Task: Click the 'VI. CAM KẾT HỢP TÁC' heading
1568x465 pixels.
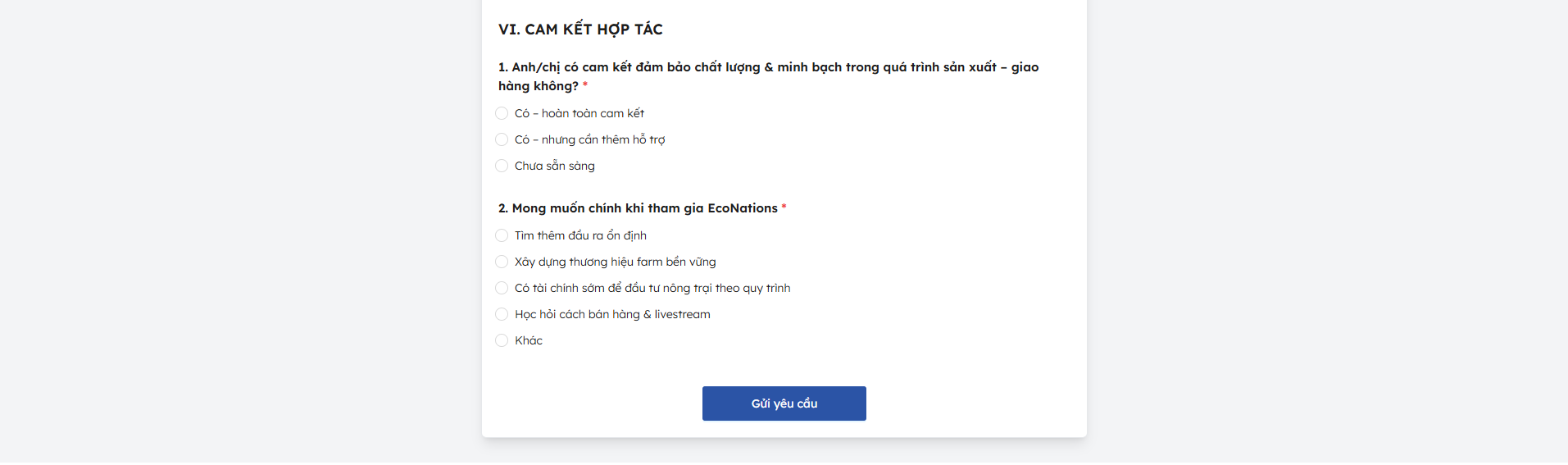Action: (x=580, y=30)
